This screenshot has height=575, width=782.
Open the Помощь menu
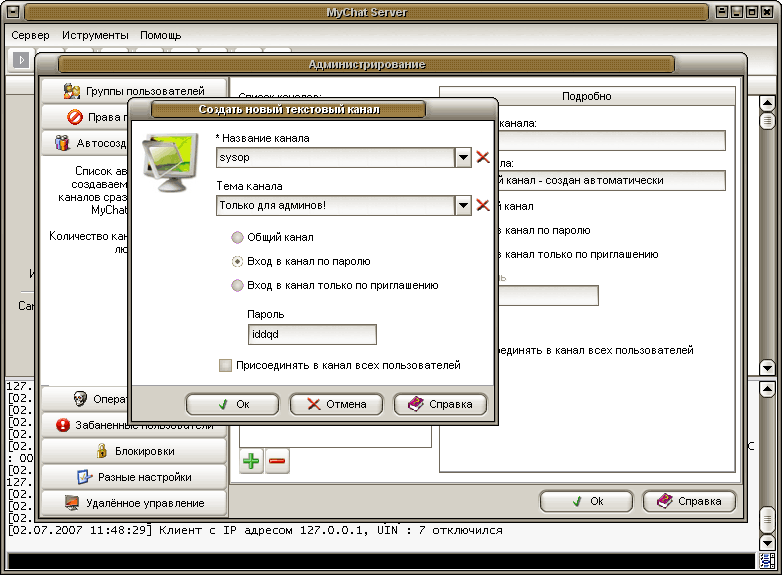[160, 35]
